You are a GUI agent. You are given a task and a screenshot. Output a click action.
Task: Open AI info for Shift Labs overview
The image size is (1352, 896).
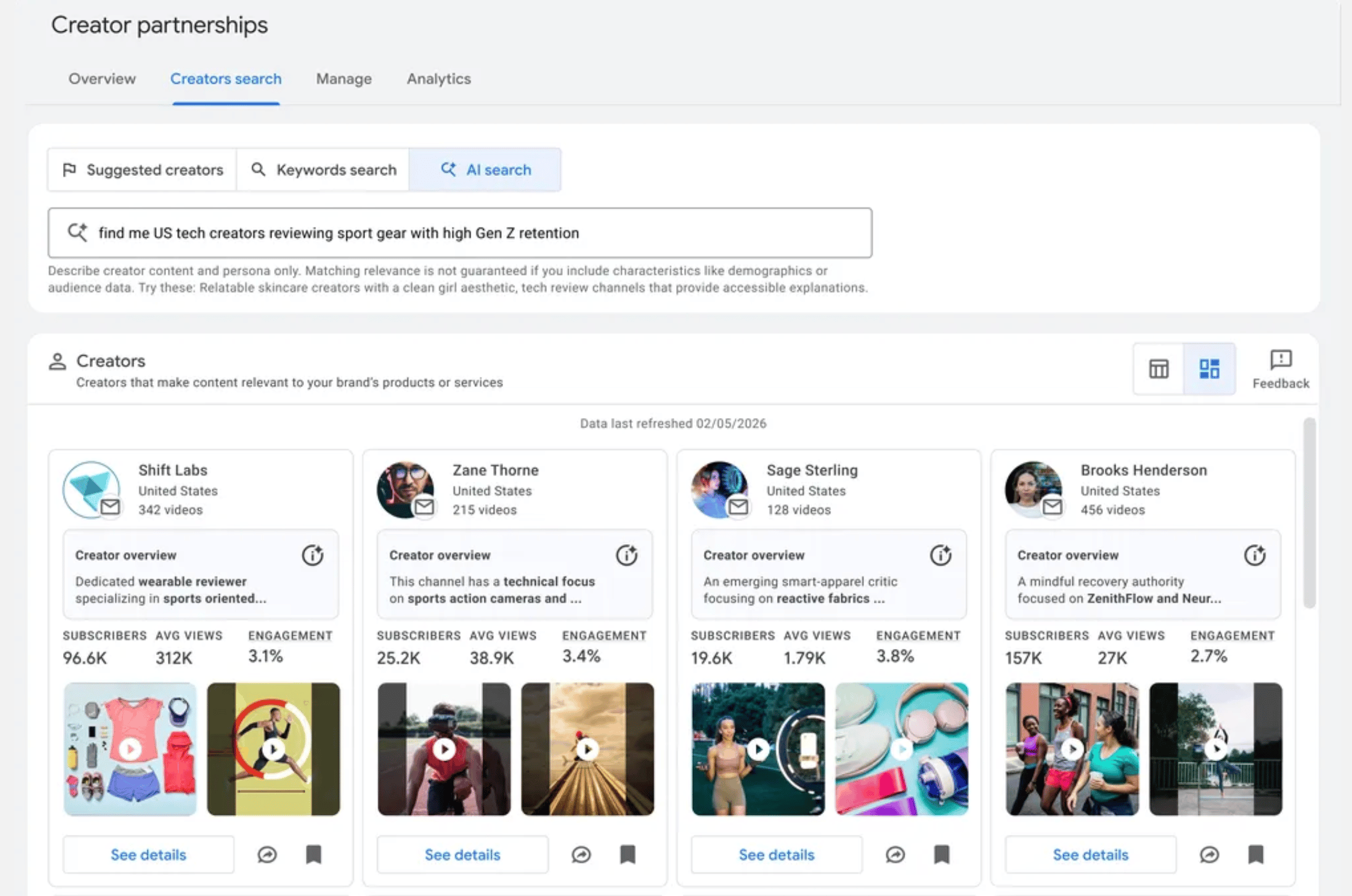313,555
